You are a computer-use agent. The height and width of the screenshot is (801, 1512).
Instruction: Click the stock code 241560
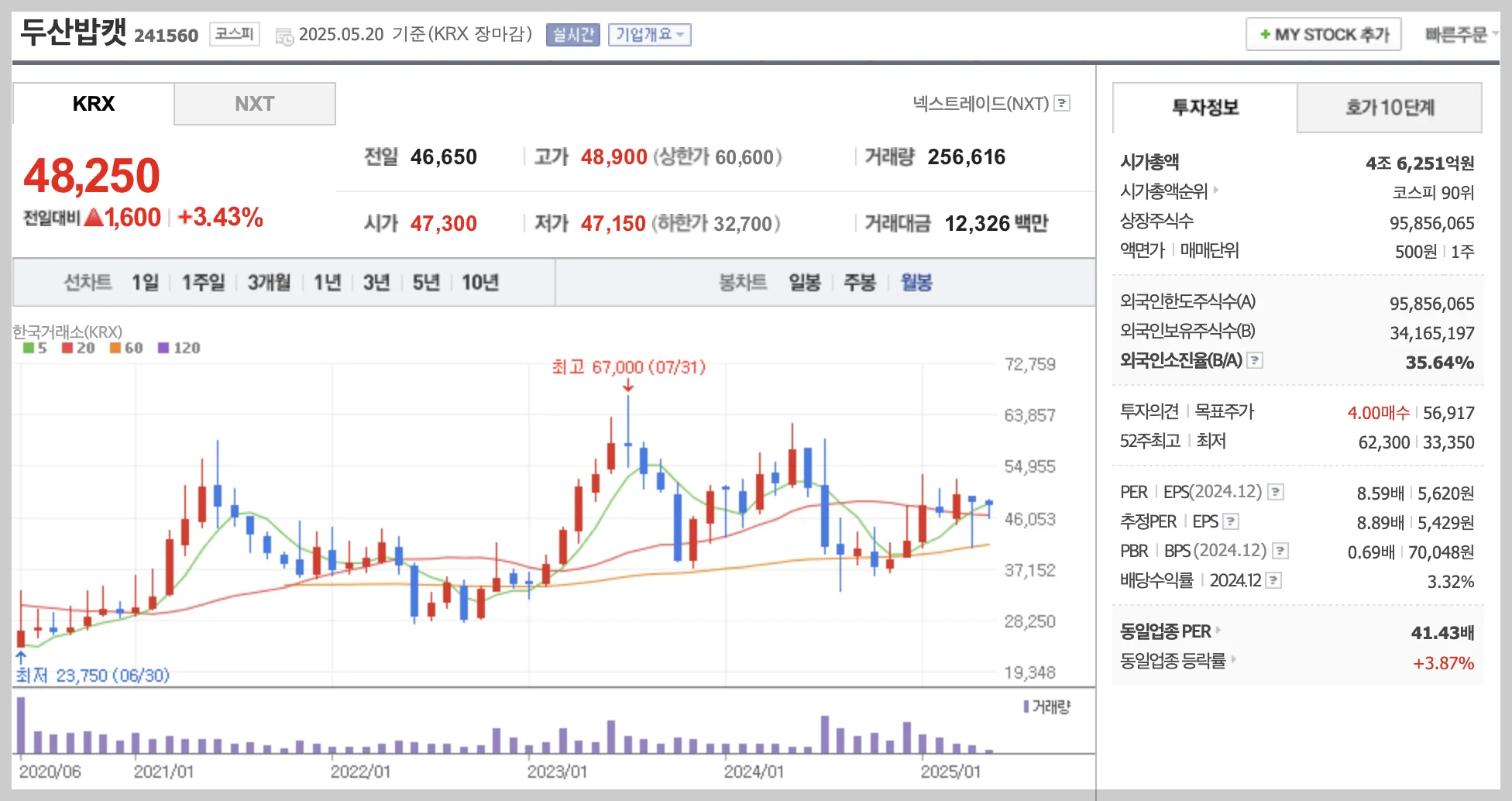pos(167,36)
